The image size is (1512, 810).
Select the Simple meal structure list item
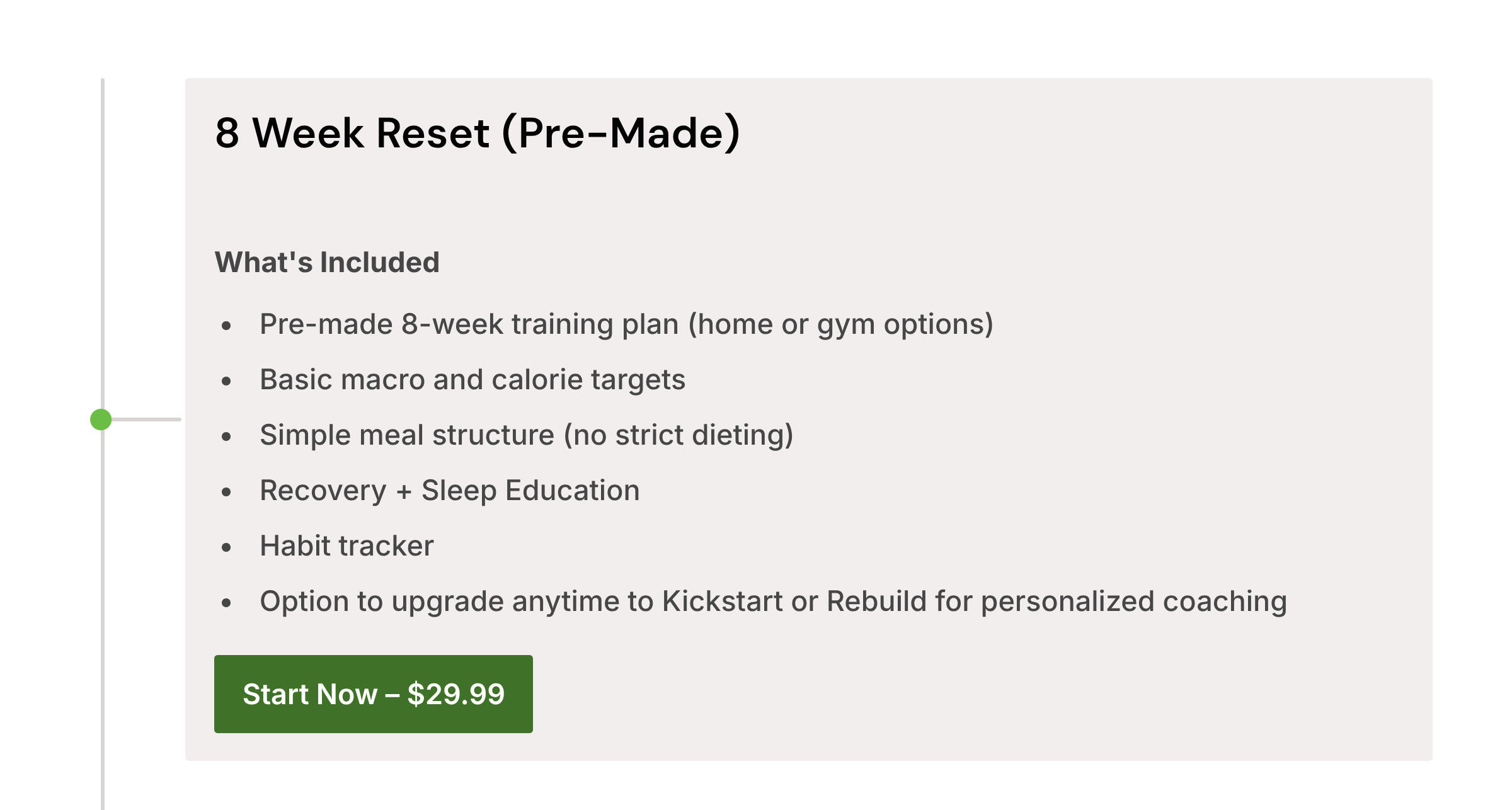click(x=526, y=435)
